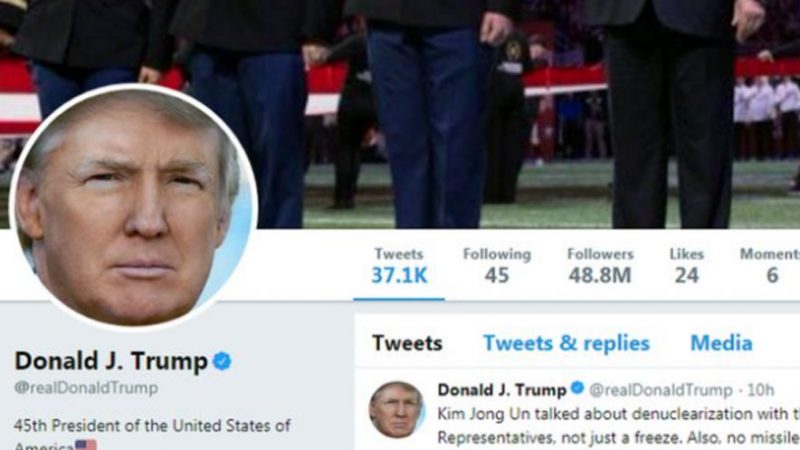Open the Moments count 6
Viewport: 800px width, 450px height.
click(x=770, y=266)
